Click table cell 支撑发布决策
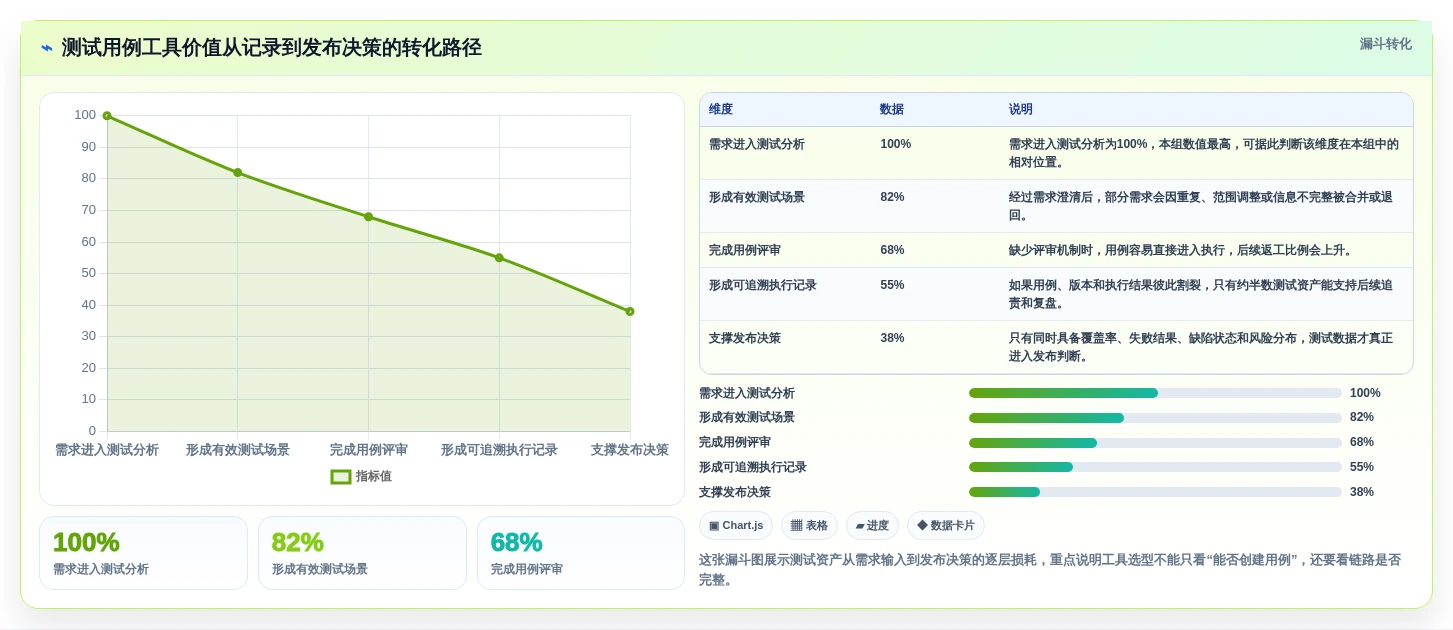The height and width of the screenshot is (630, 1453). tap(745, 338)
